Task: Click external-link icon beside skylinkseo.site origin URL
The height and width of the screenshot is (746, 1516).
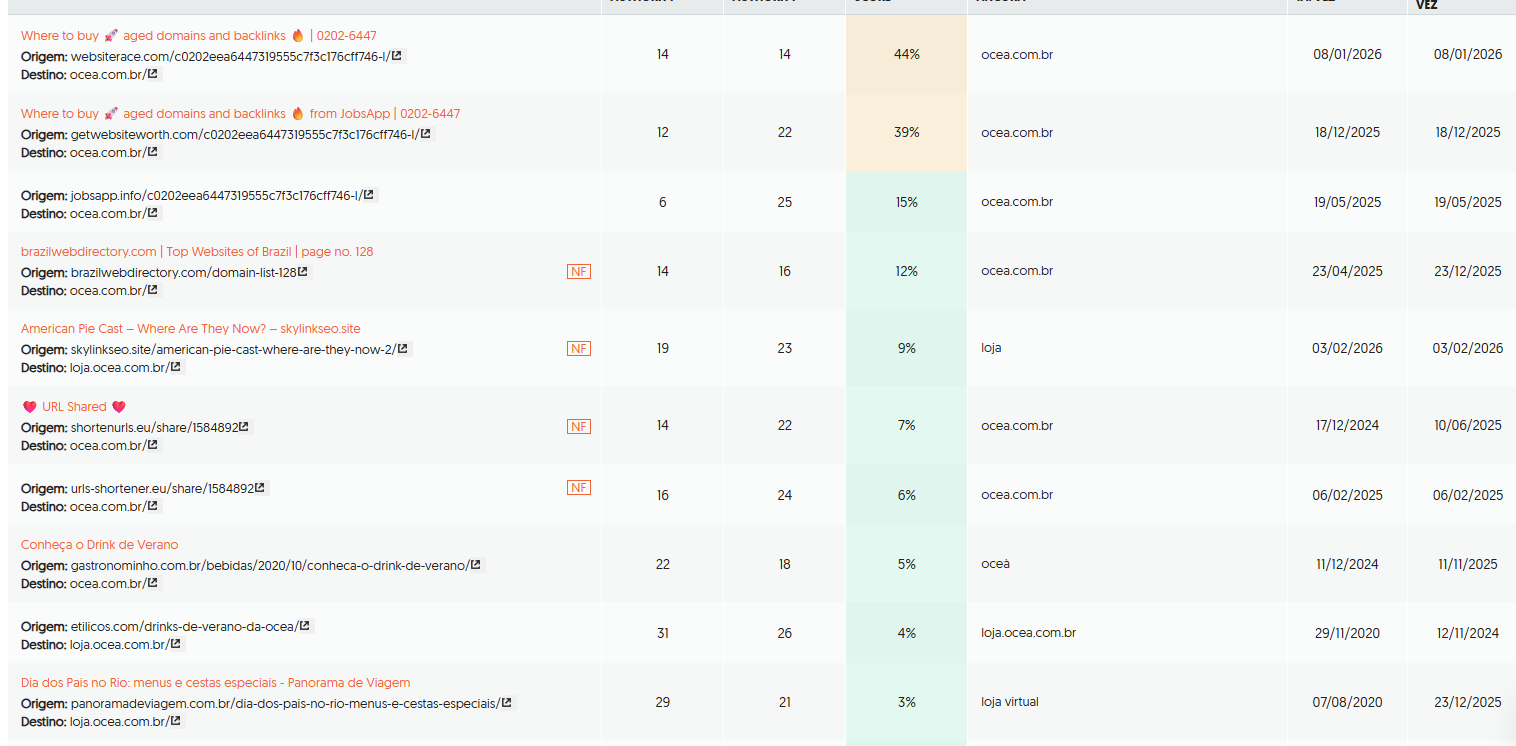Action: 403,347
